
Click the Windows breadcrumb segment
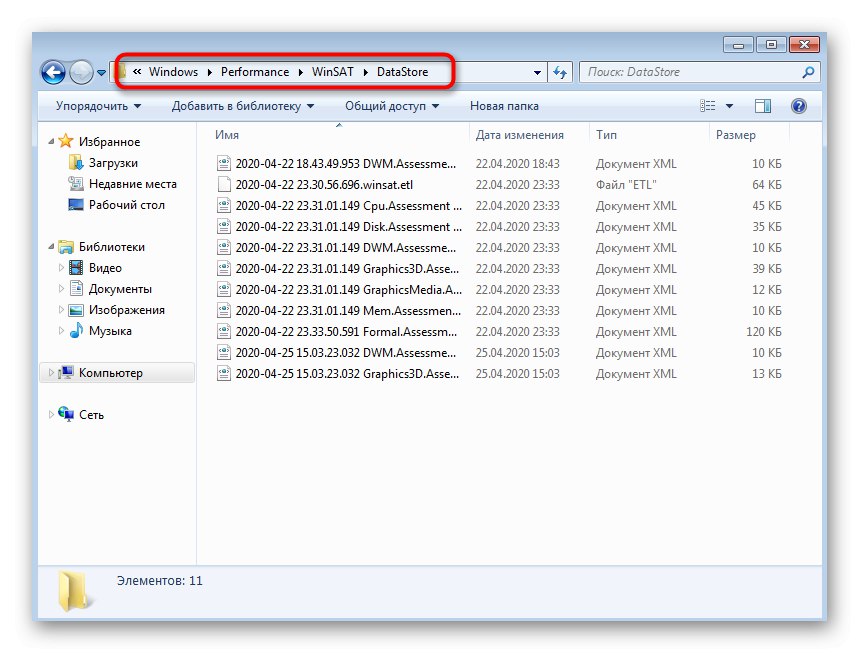coord(173,72)
